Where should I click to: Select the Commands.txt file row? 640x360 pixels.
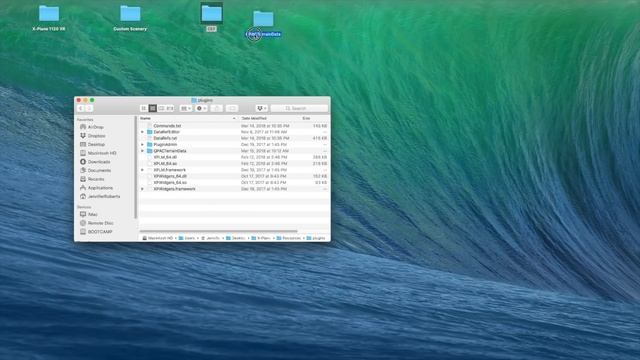pos(234,126)
